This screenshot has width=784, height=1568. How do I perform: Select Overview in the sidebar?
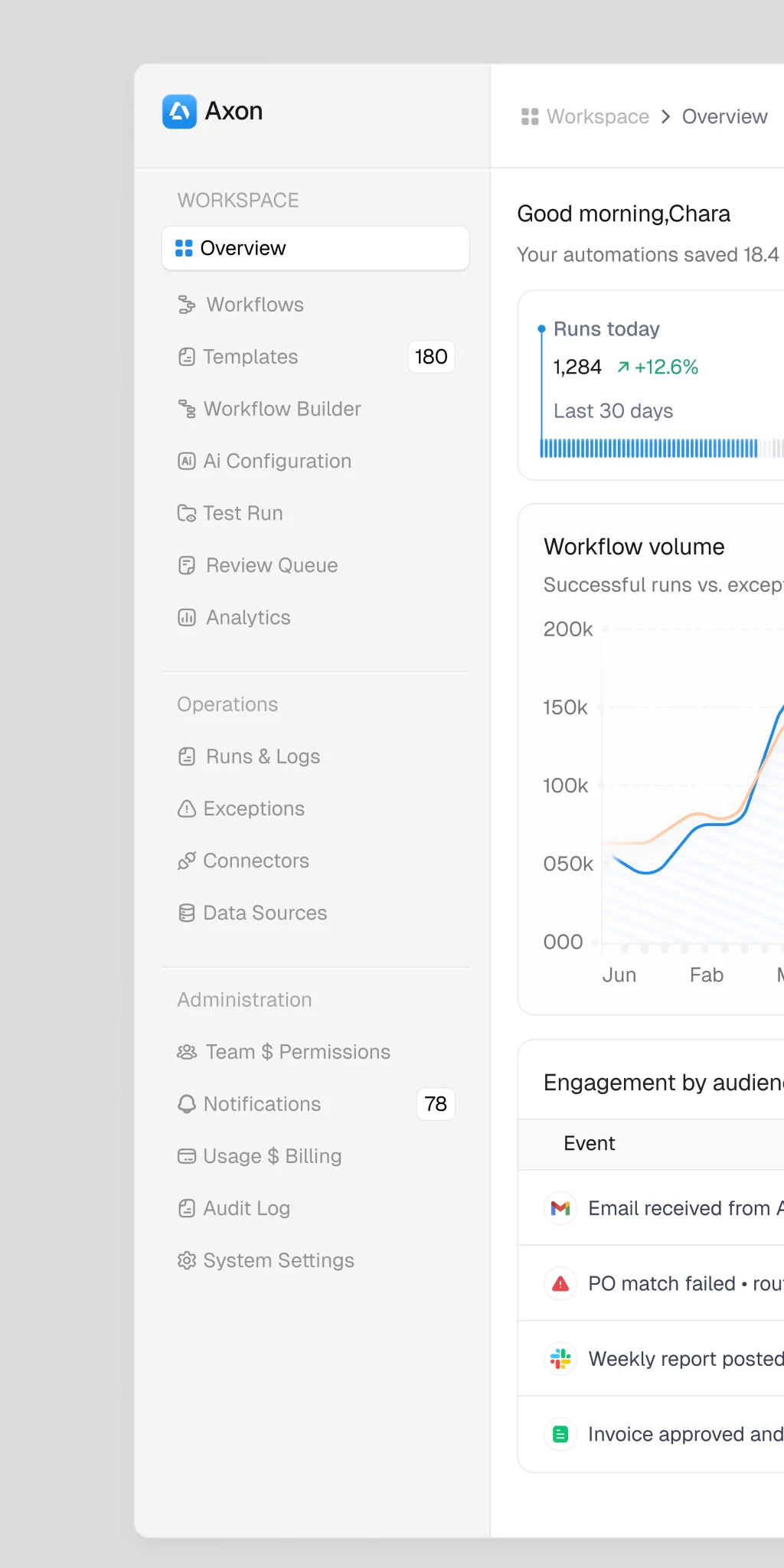[315, 248]
